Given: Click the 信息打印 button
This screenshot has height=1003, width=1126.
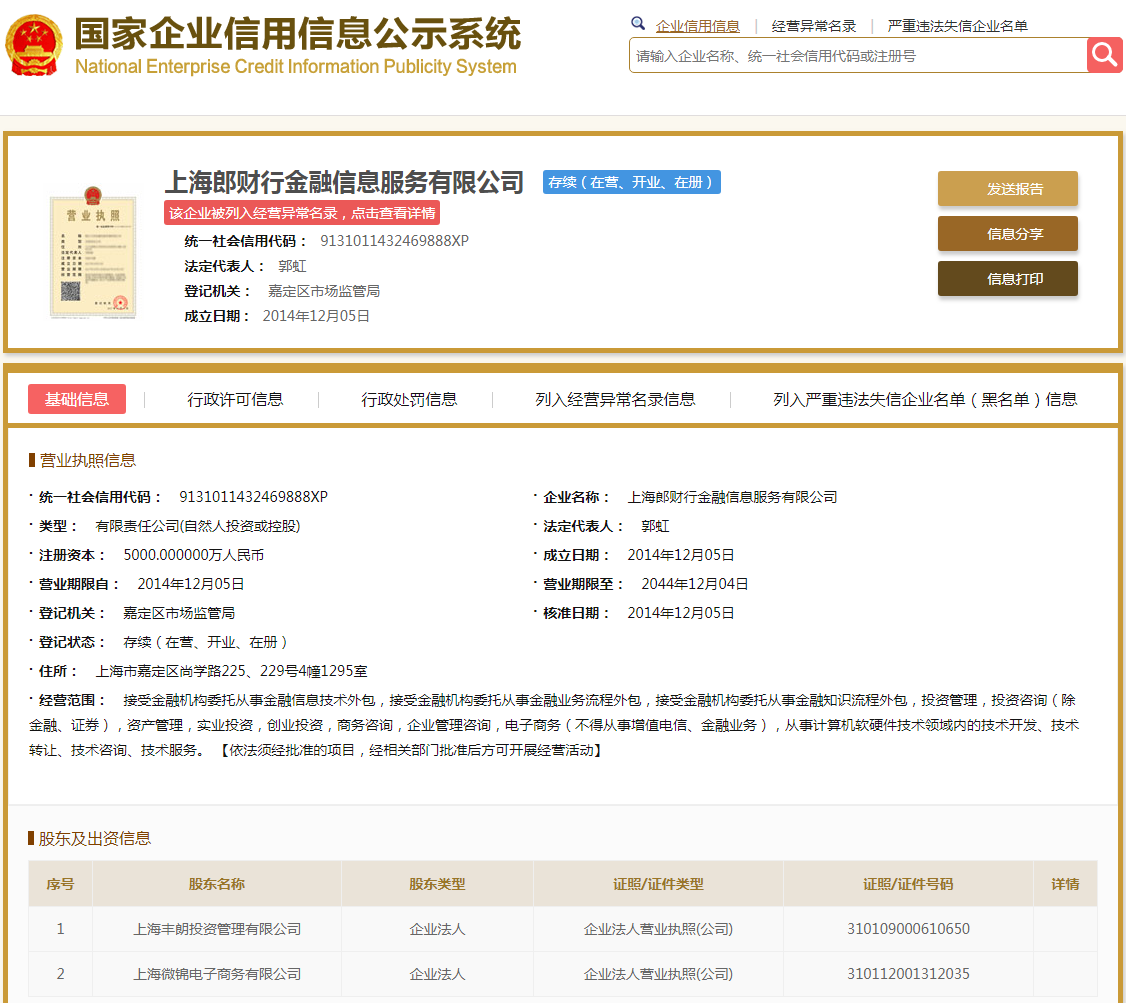Looking at the screenshot, I should [x=1007, y=278].
